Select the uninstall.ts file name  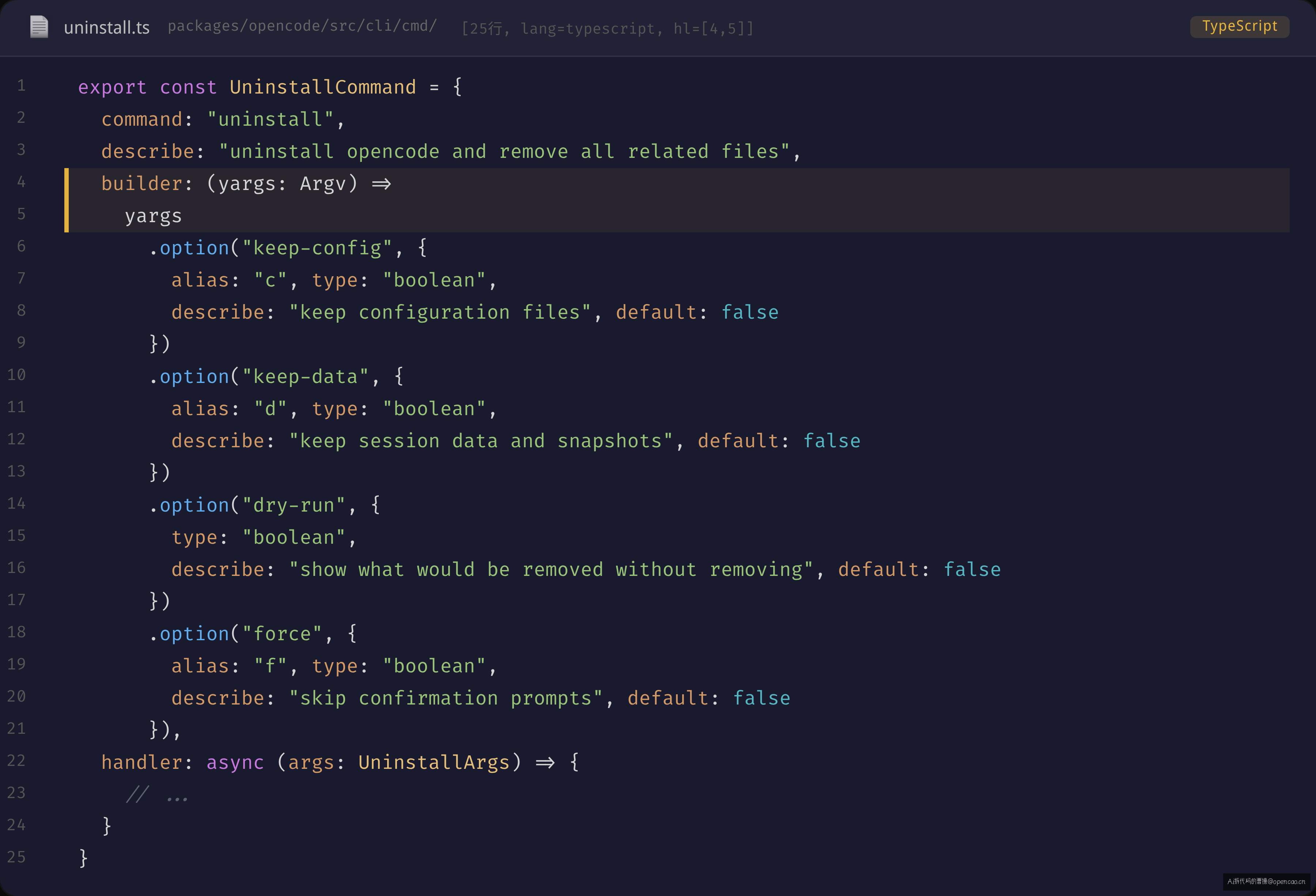106,28
